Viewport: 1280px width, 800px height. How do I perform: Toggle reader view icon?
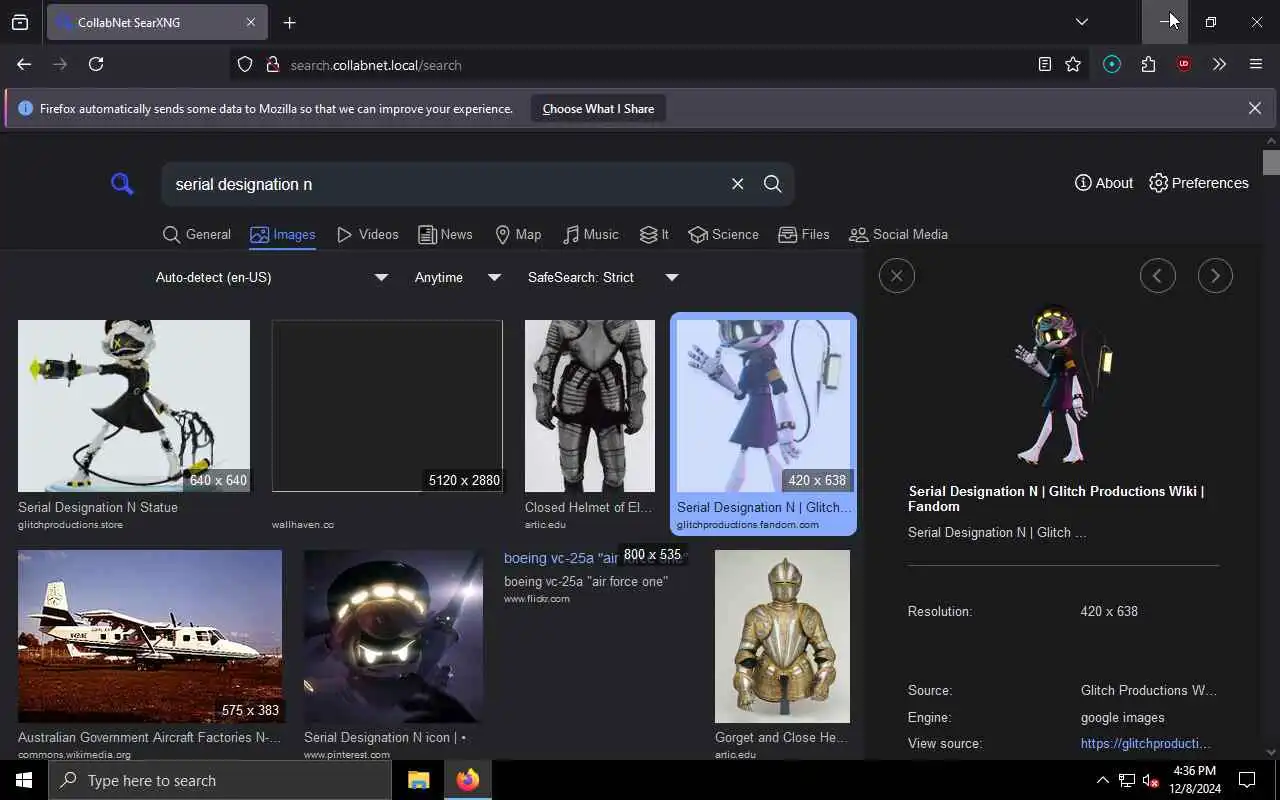point(1045,64)
